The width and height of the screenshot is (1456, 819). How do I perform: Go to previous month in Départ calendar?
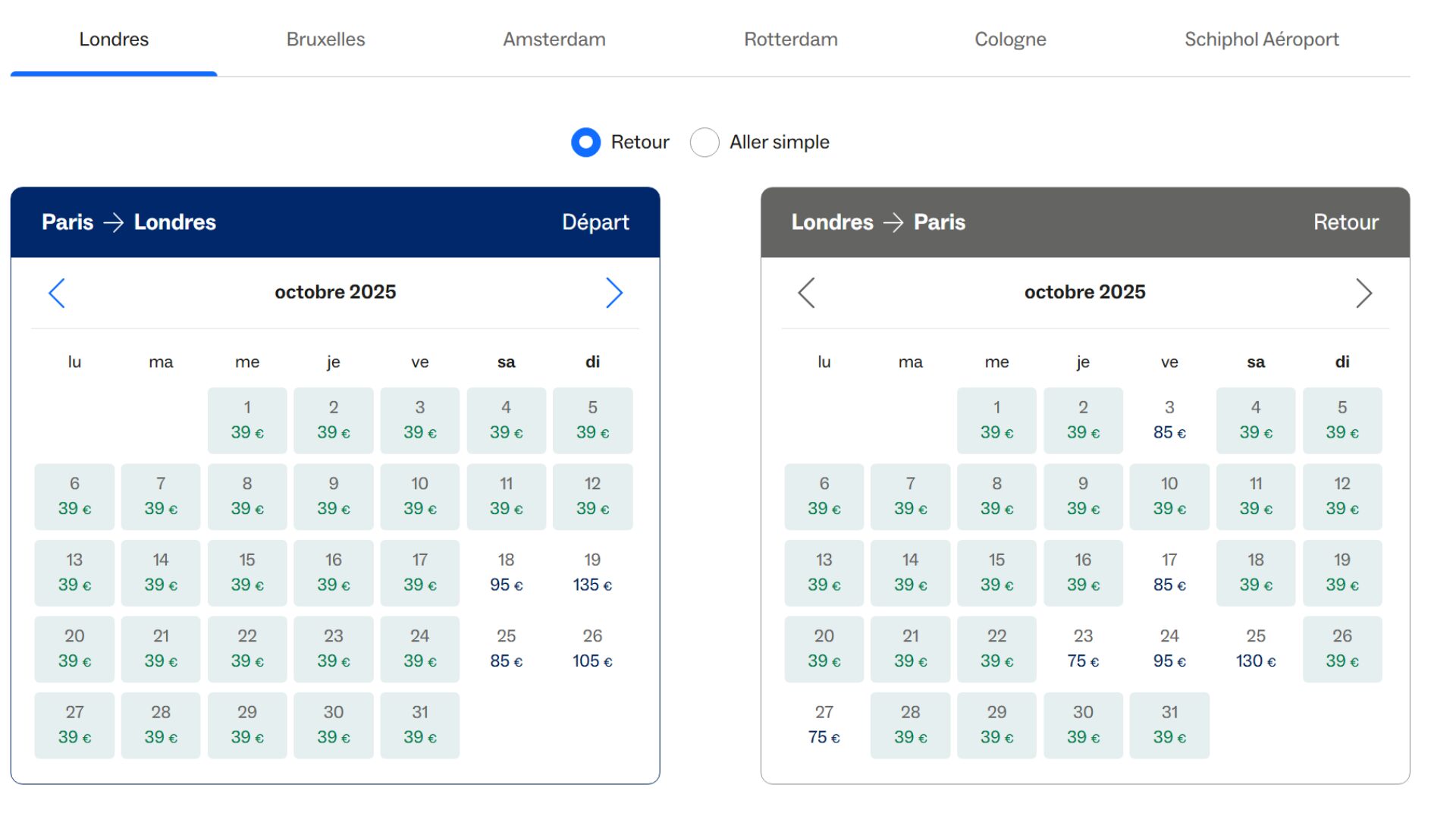coord(57,293)
